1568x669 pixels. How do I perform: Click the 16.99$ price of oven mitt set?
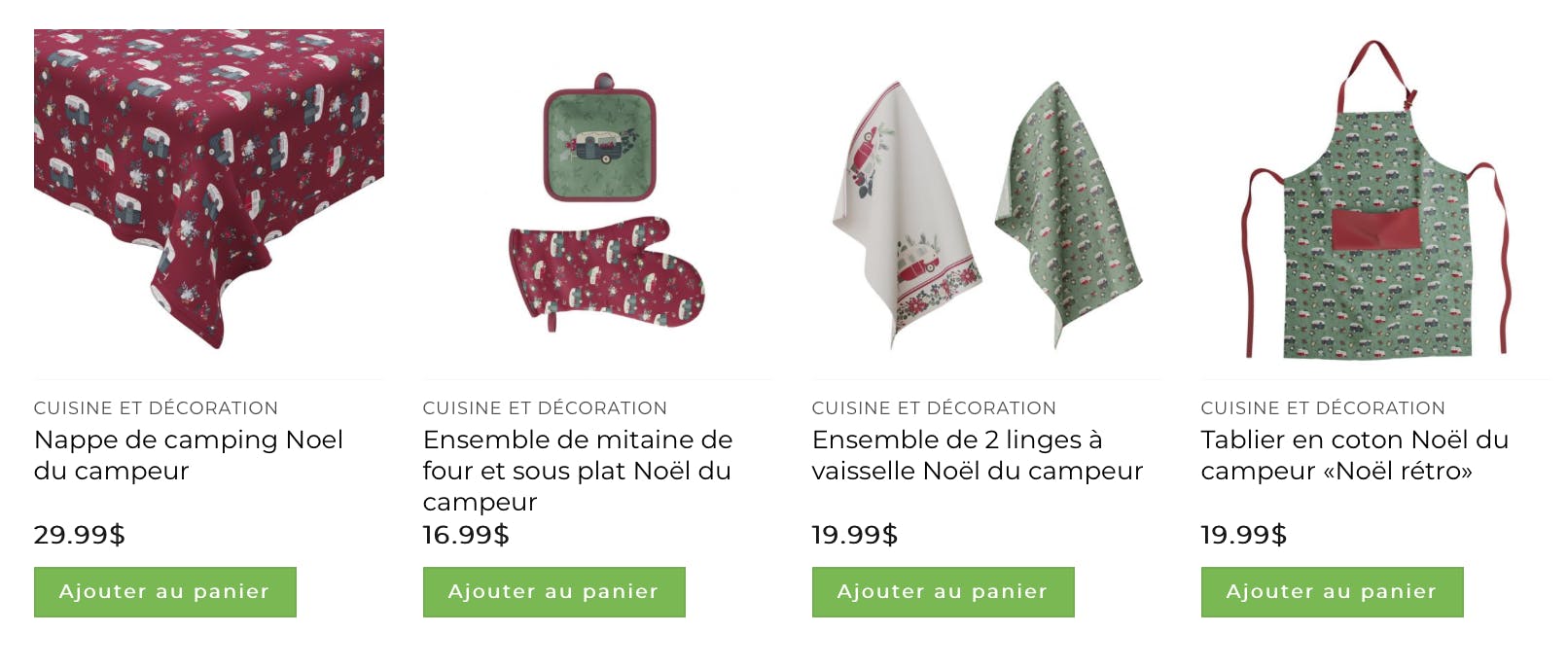pos(466,535)
